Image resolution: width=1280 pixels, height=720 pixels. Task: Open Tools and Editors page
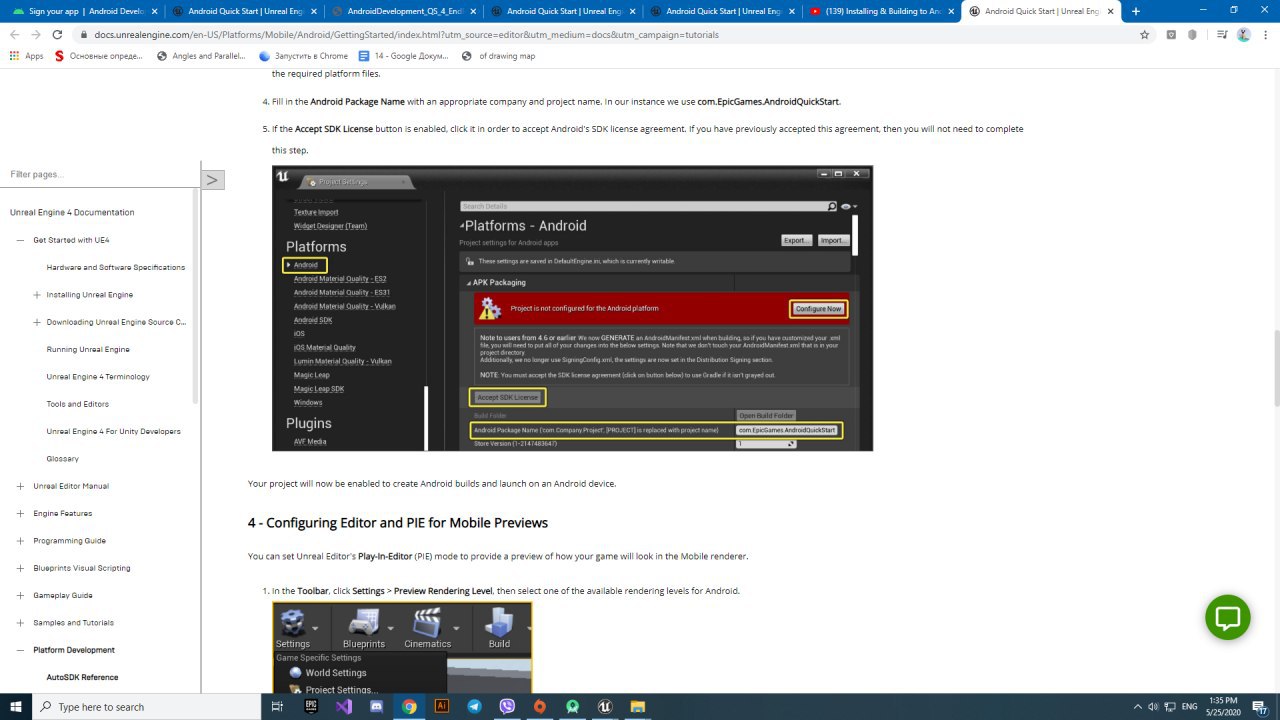pyautogui.click(x=78, y=404)
